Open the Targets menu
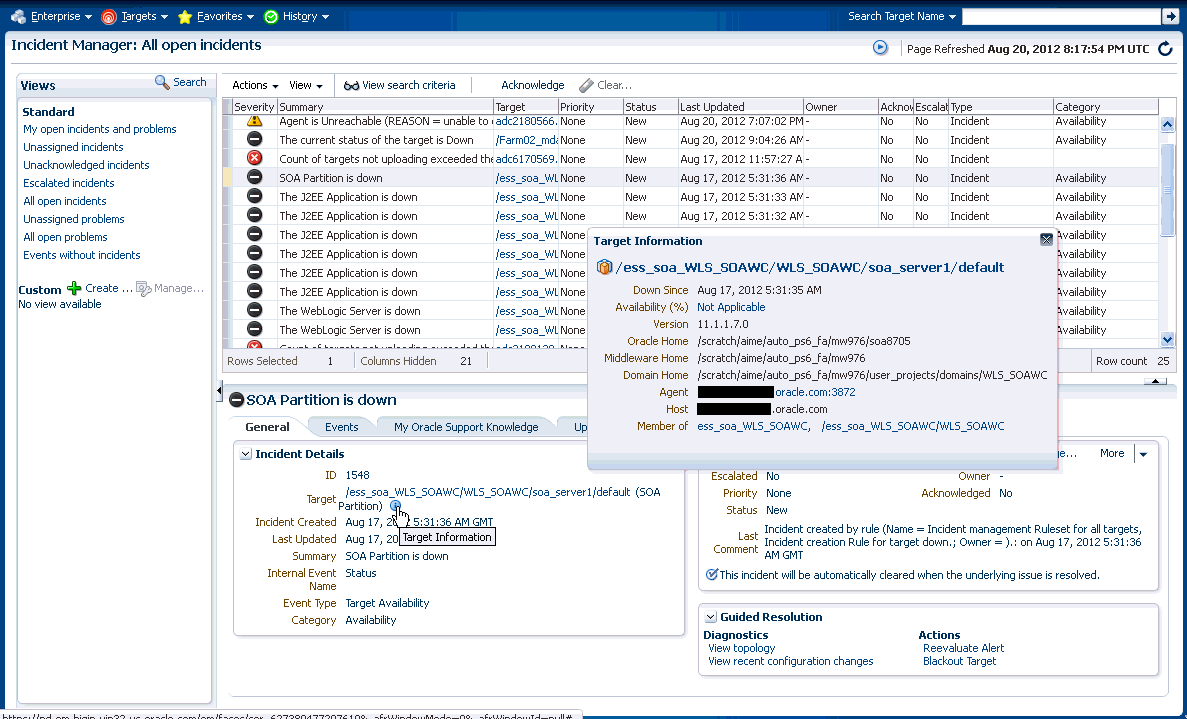This screenshot has width=1187, height=719. [135, 16]
